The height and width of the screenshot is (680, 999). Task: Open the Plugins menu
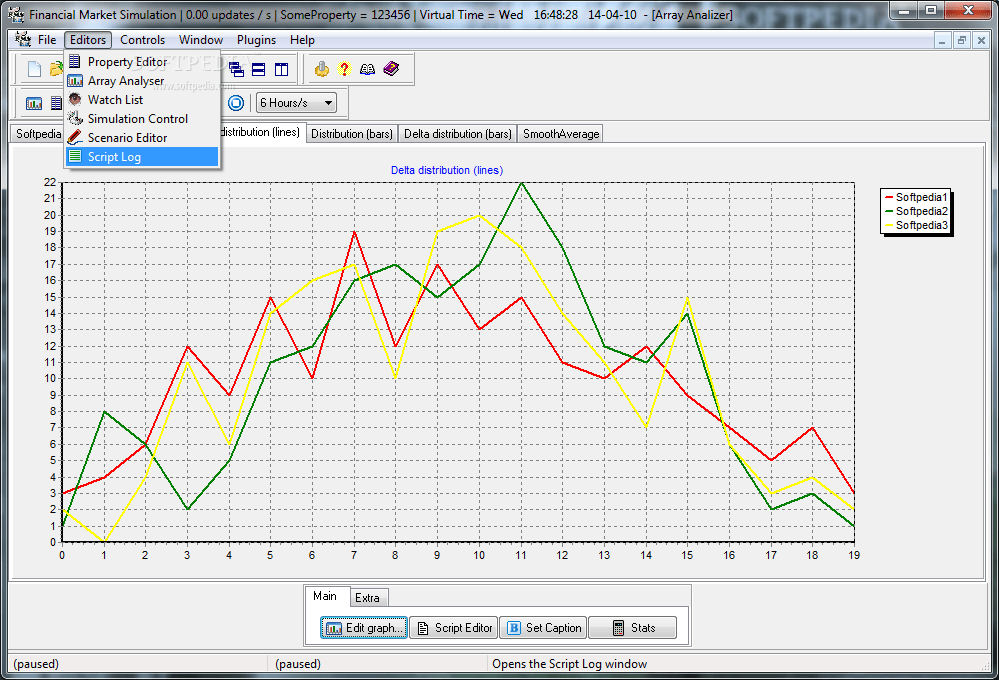tap(256, 40)
